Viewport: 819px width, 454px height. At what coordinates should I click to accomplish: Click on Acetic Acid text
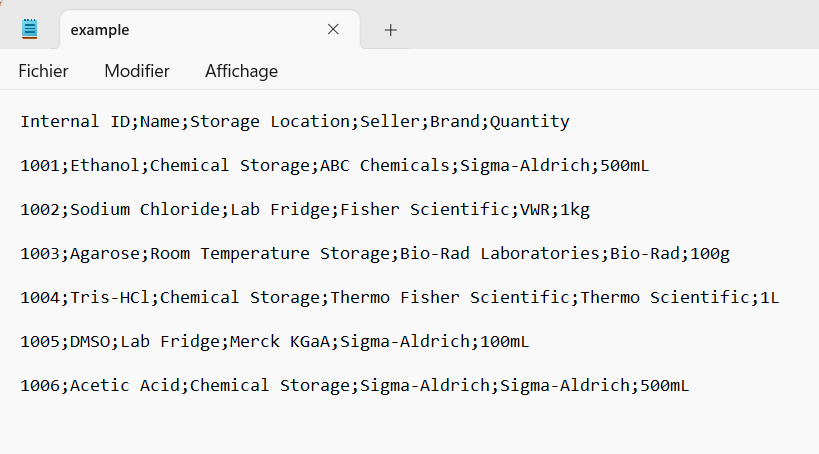point(125,385)
